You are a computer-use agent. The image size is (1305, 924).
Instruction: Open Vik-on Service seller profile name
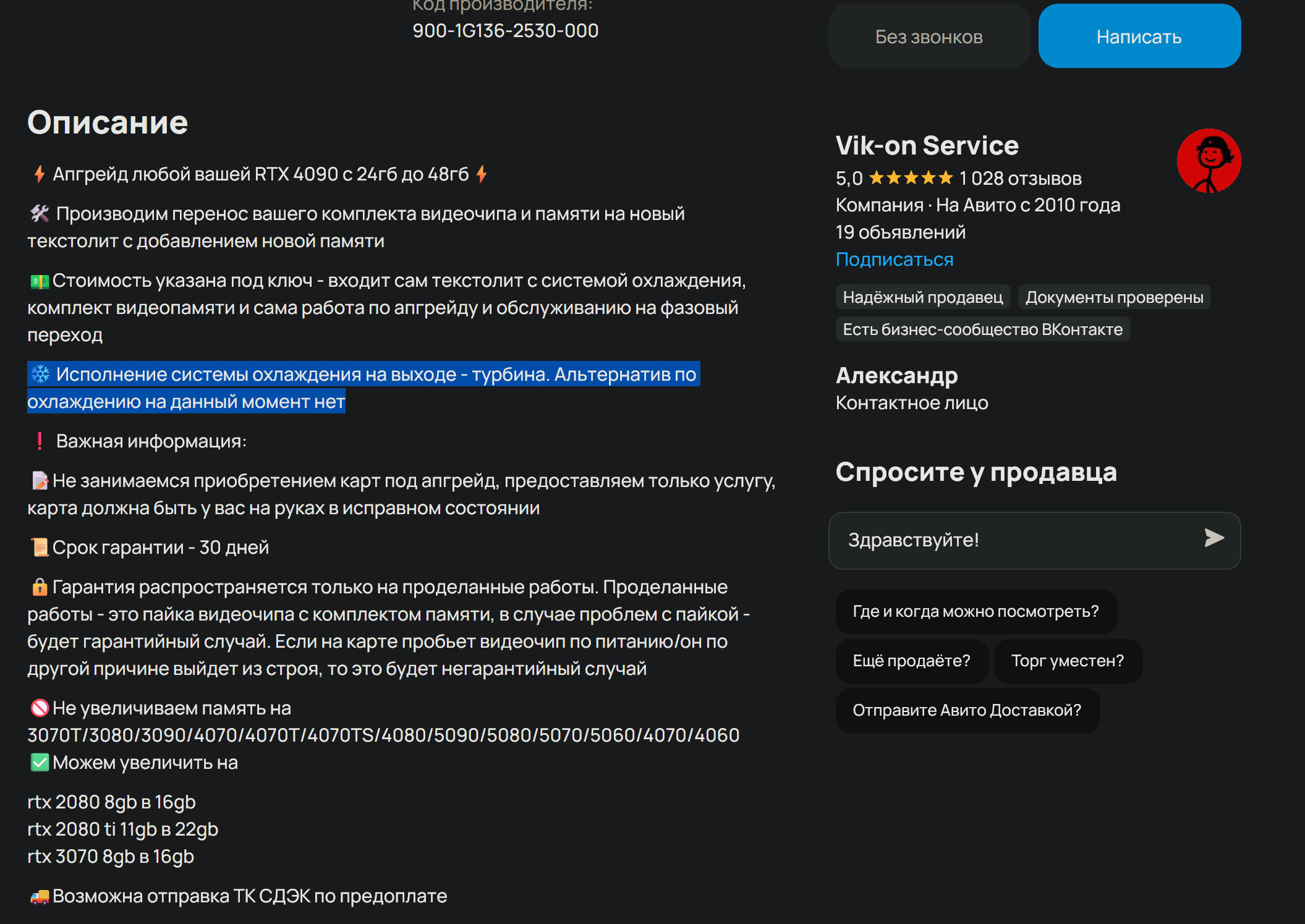coord(927,146)
